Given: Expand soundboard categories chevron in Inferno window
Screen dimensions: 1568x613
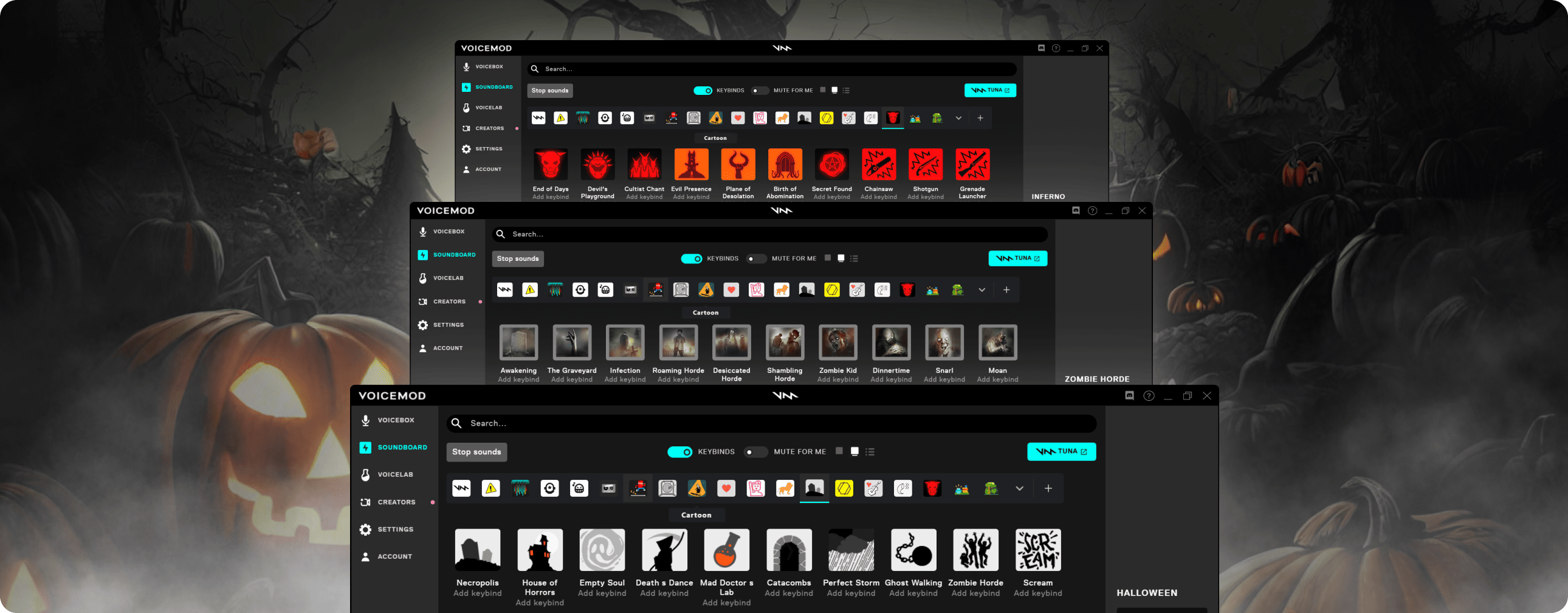Looking at the screenshot, I should point(958,118).
